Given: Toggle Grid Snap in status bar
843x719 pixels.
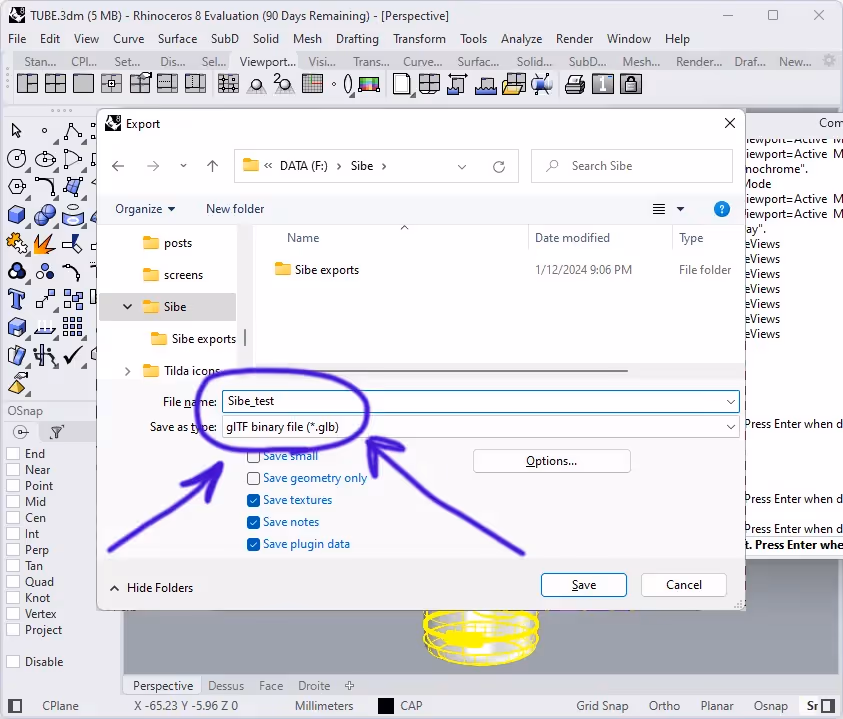Looking at the screenshot, I should [x=602, y=706].
